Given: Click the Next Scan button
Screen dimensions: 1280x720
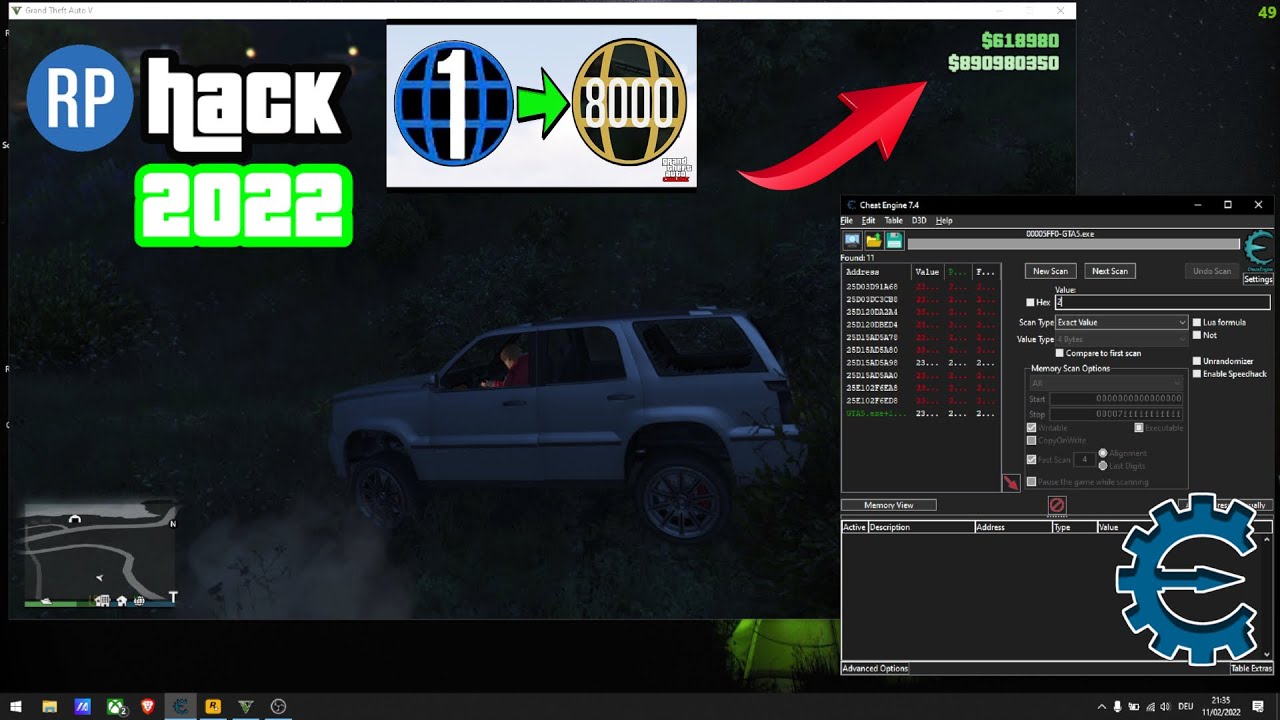Looking at the screenshot, I should click(x=1110, y=271).
